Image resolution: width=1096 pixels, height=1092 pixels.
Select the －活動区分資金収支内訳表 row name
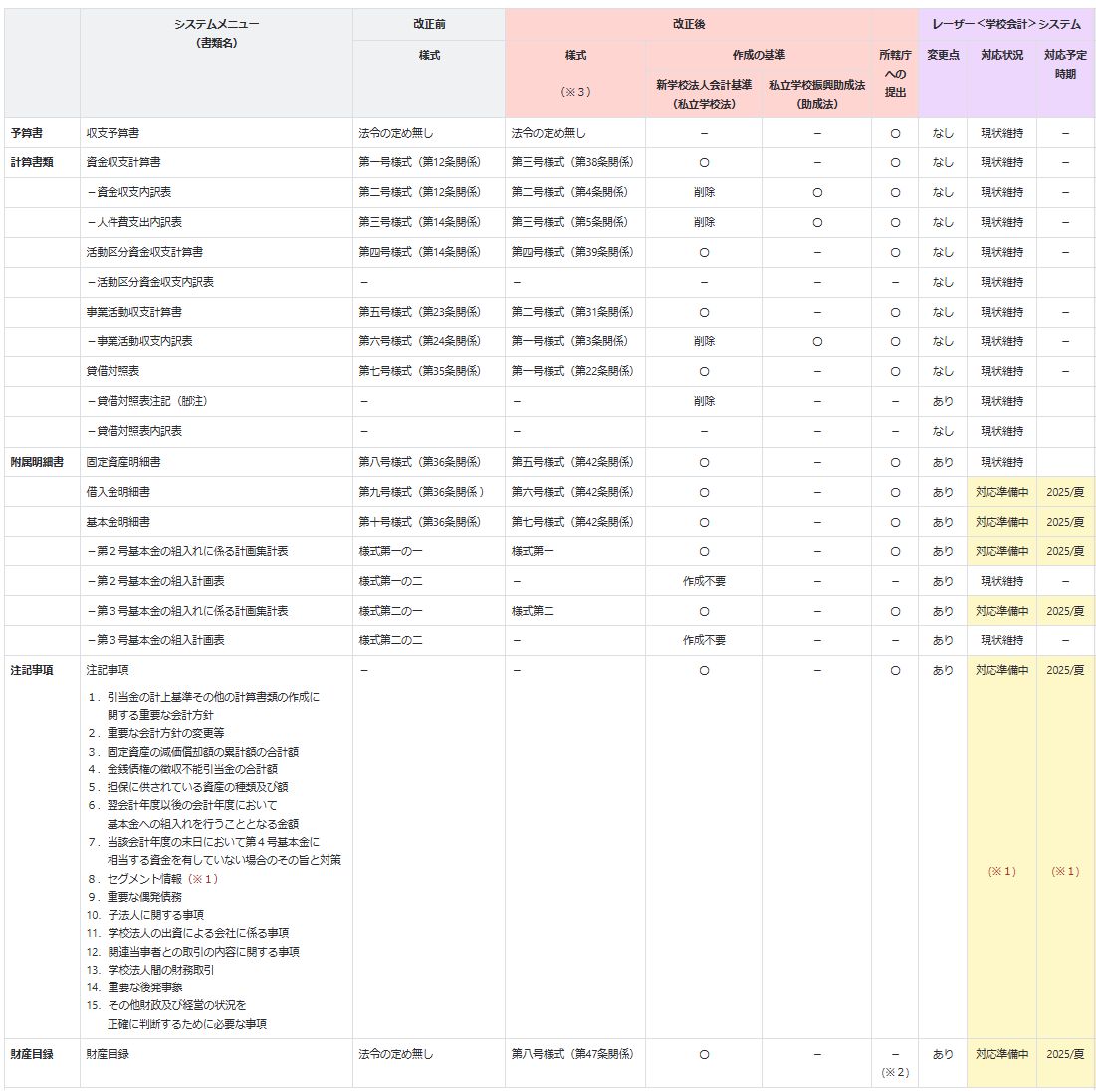(150, 282)
